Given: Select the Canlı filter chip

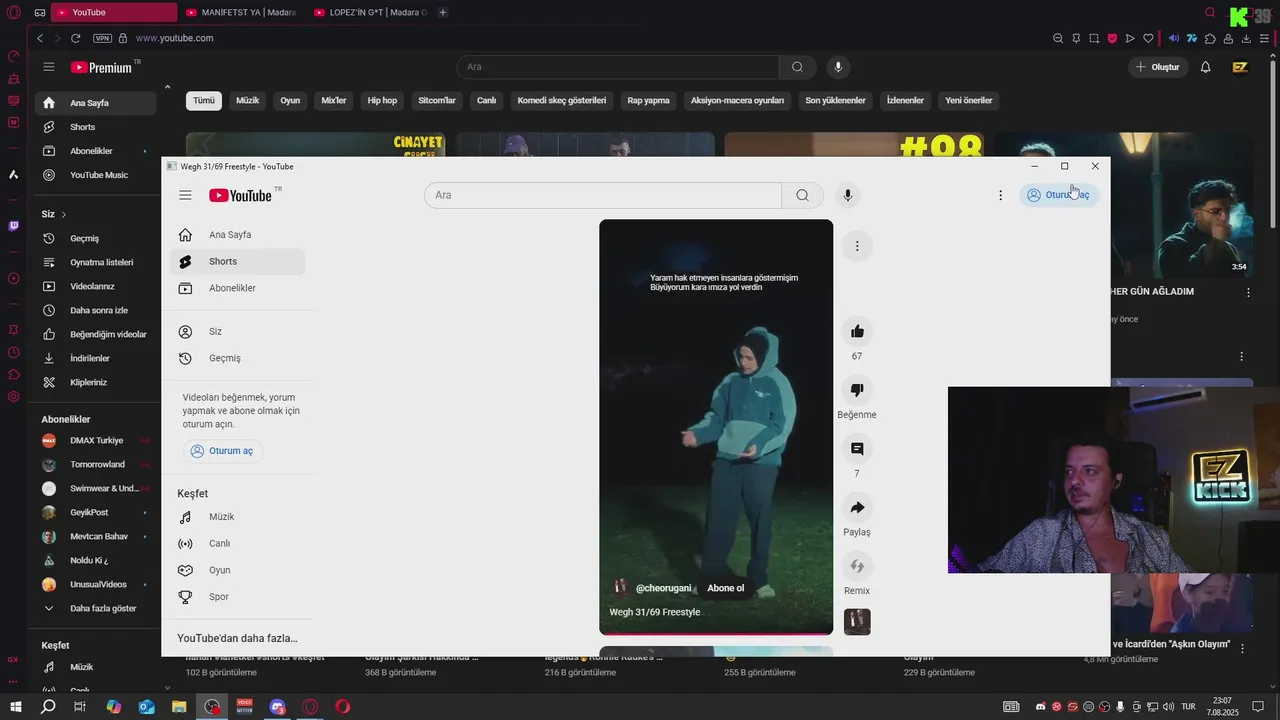Looking at the screenshot, I should click(x=487, y=100).
